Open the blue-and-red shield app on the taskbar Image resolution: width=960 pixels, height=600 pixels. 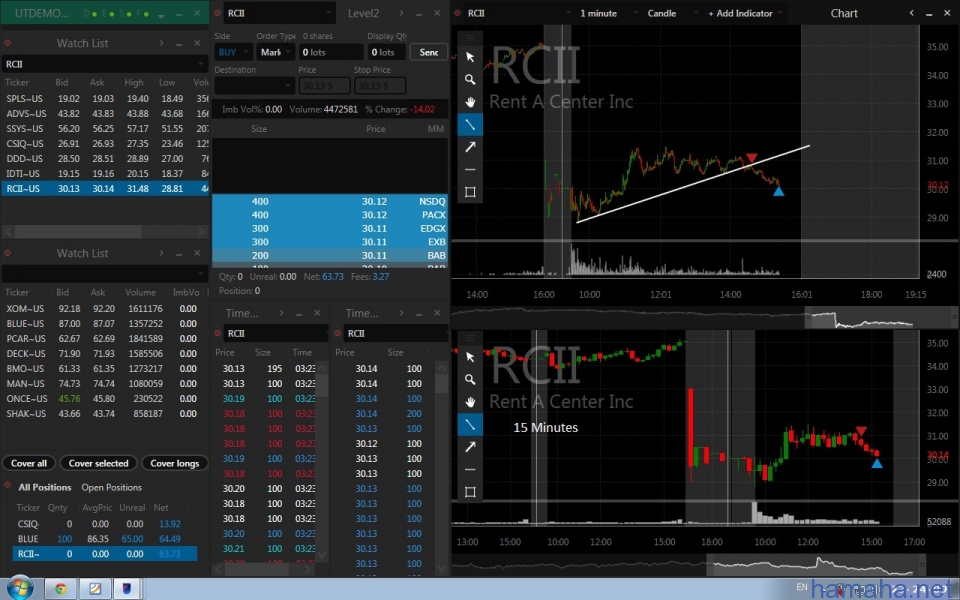pos(127,589)
